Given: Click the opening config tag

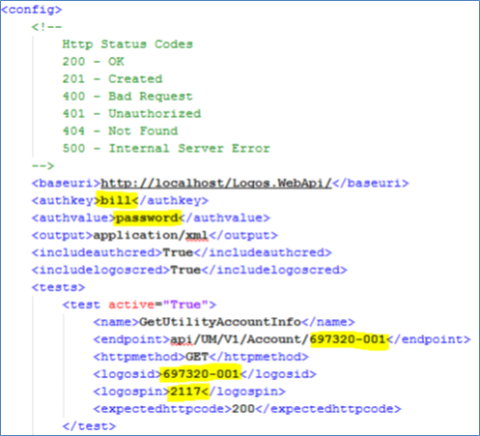Looking at the screenshot, I should point(31,10).
